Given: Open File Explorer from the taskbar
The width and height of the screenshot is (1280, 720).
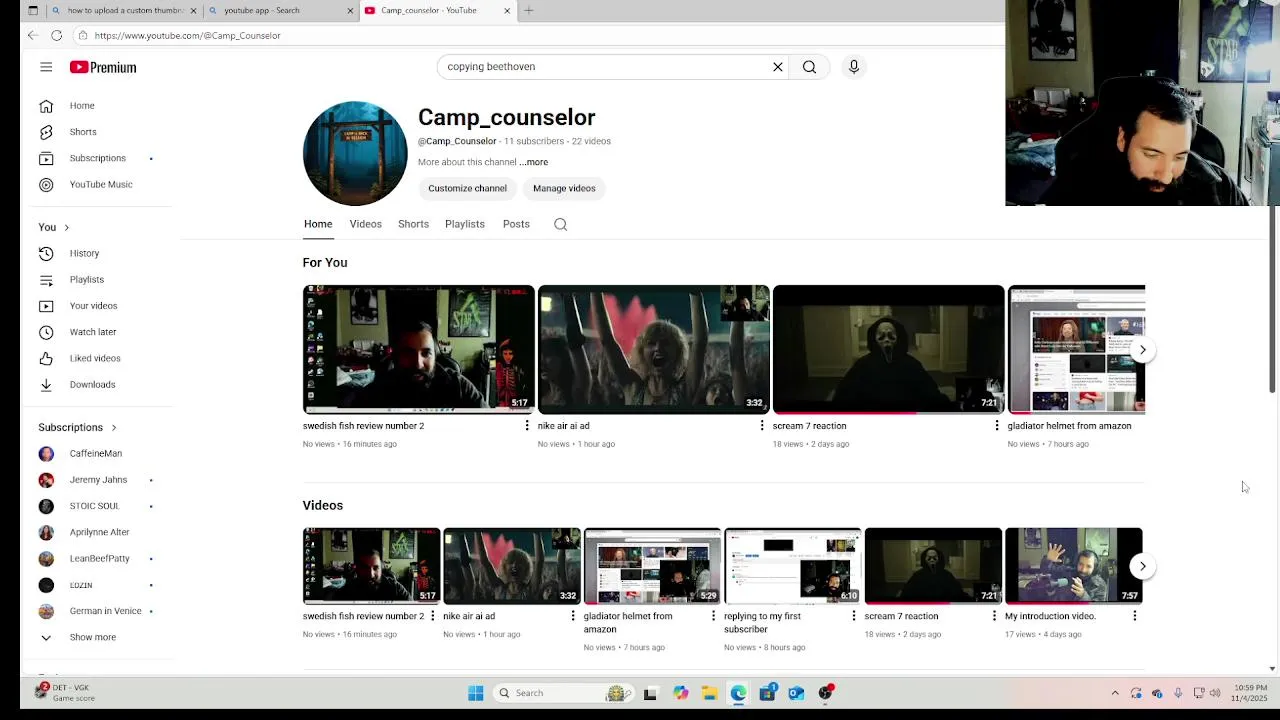Looking at the screenshot, I should [x=709, y=693].
